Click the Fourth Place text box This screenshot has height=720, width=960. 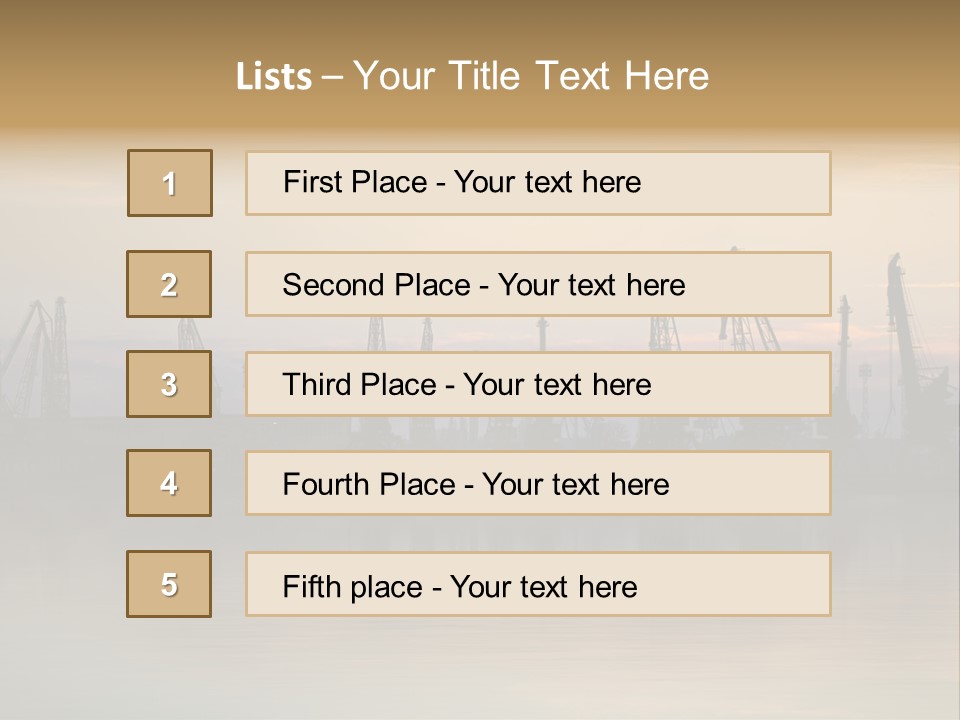point(538,484)
